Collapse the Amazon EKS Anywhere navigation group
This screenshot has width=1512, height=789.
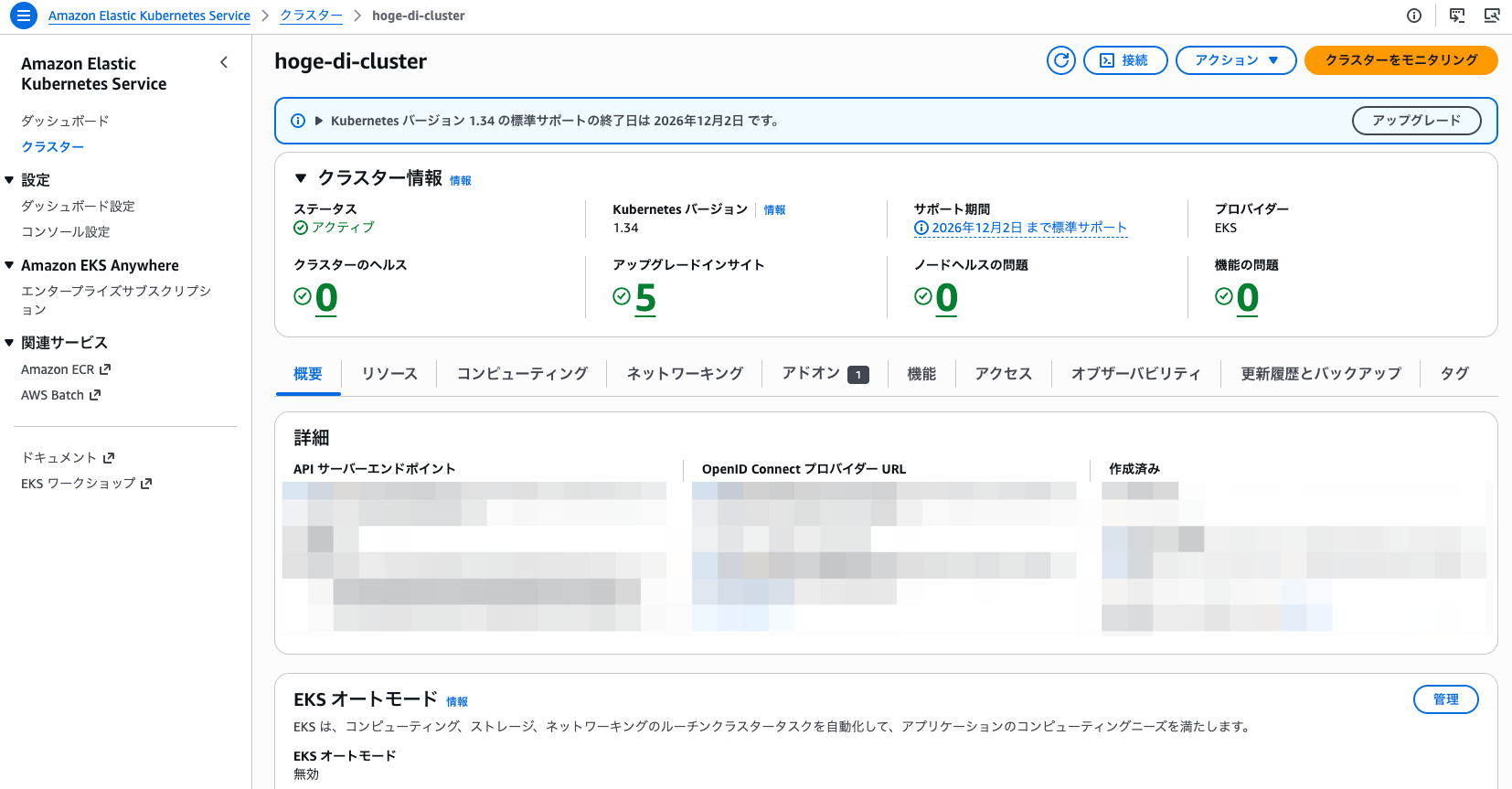[9, 265]
